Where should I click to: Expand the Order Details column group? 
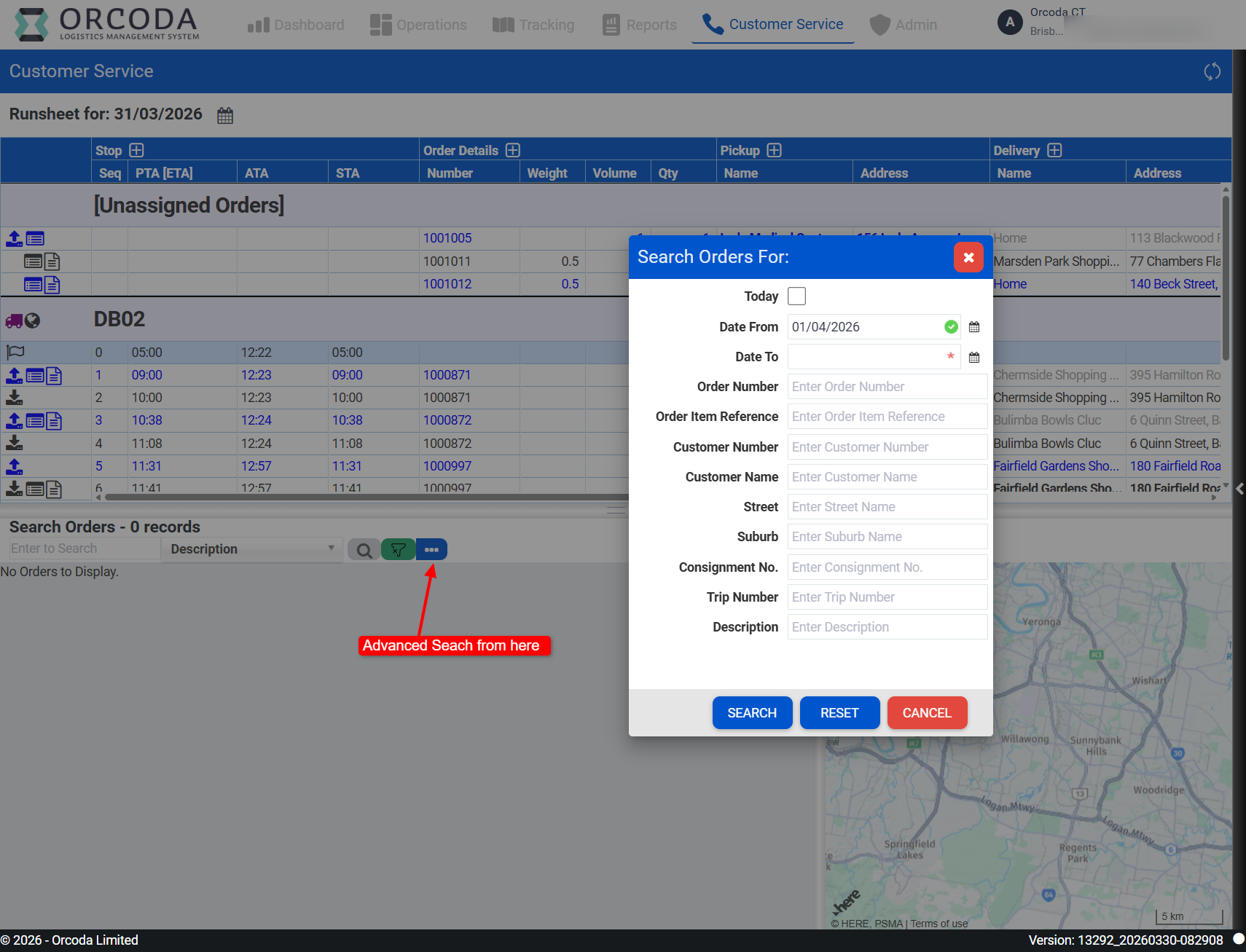tap(513, 151)
